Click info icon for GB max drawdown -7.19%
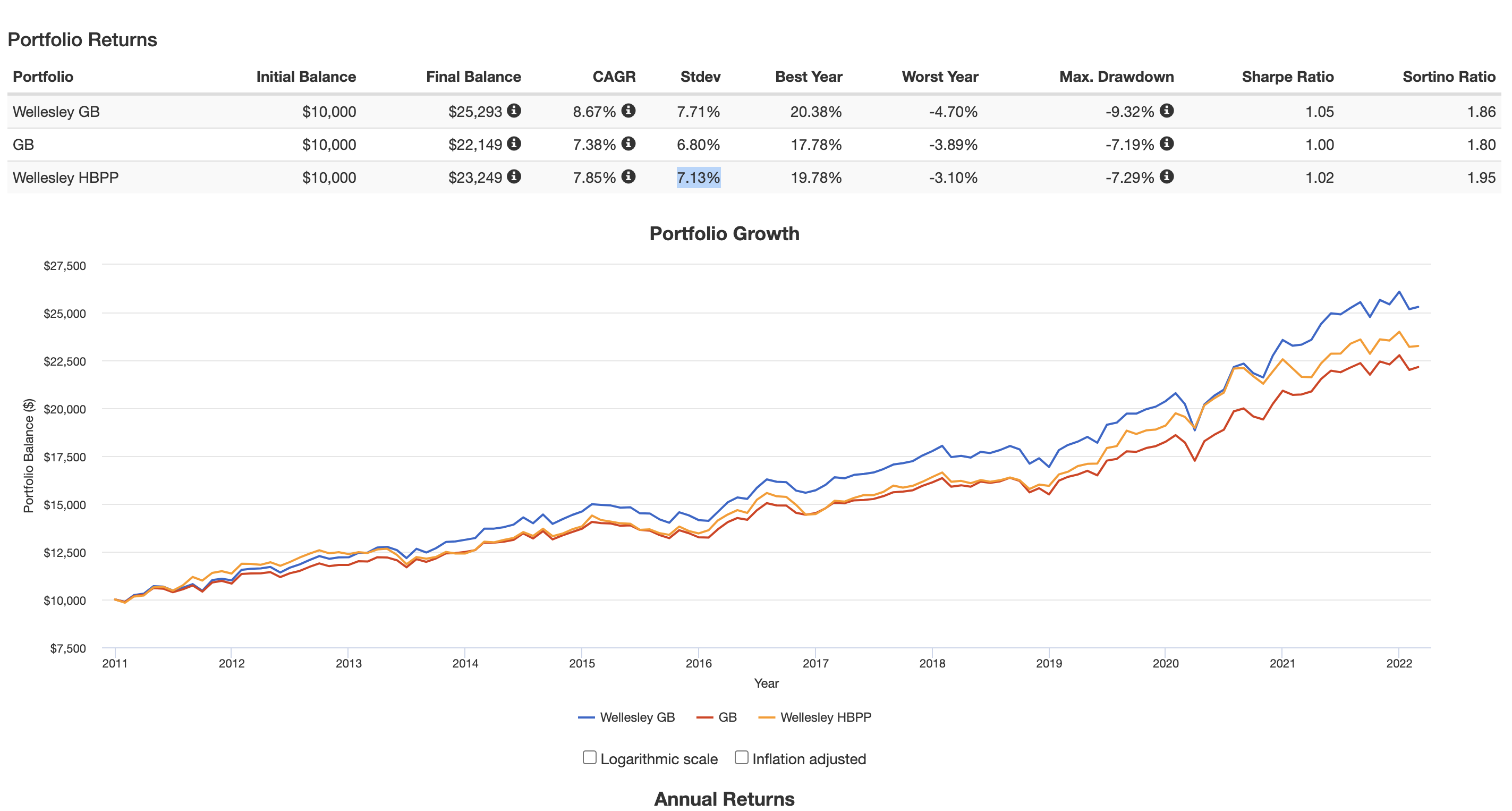Screen dimensions: 1512x811 pos(1166,143)
